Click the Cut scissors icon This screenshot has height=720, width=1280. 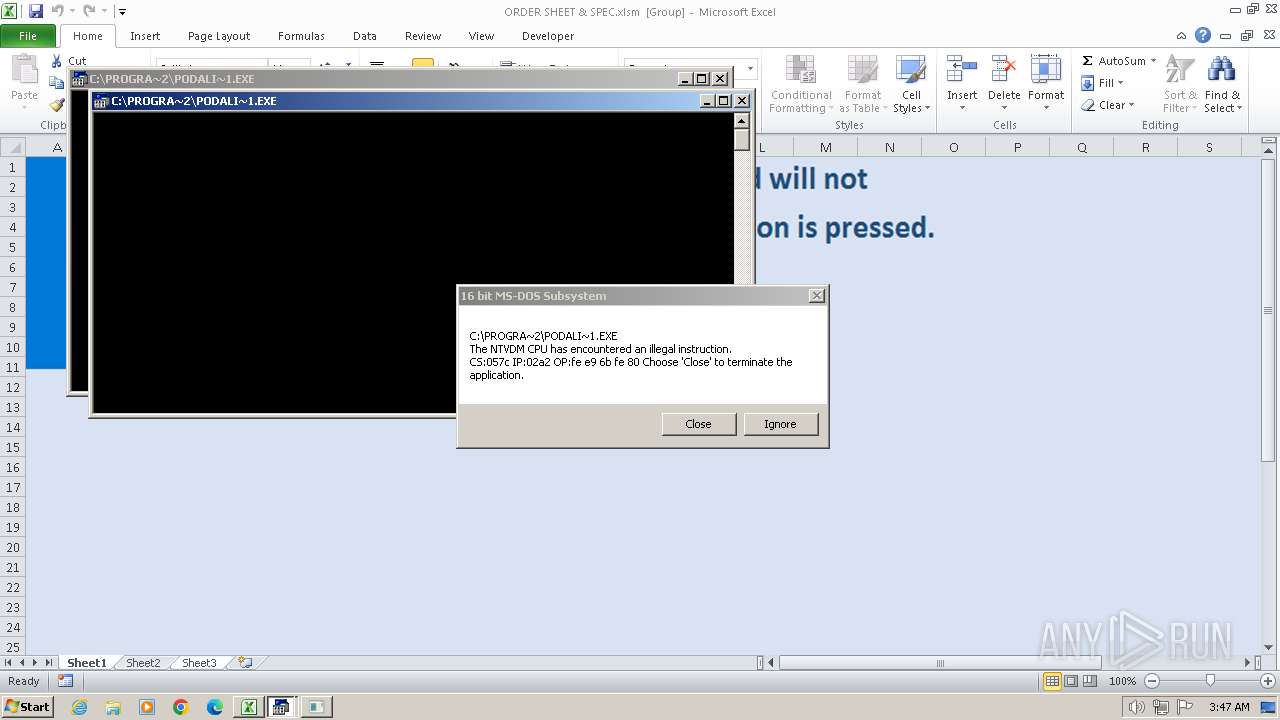(x=57, y=61)
